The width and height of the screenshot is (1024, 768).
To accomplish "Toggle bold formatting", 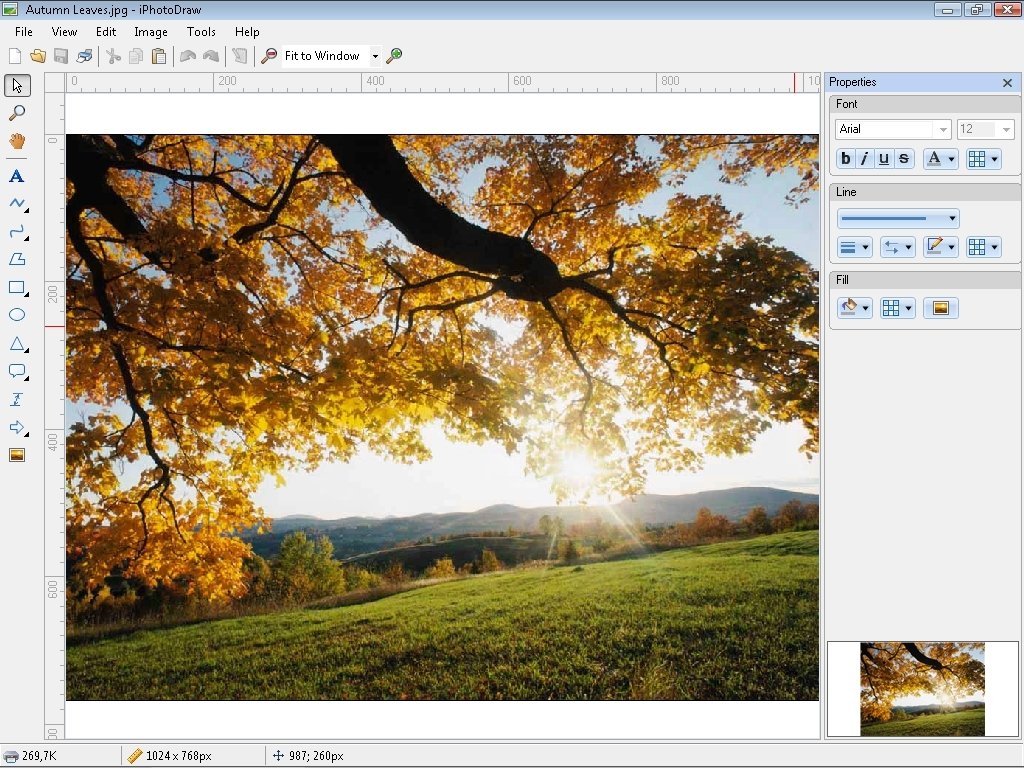I will click(846, 159).
